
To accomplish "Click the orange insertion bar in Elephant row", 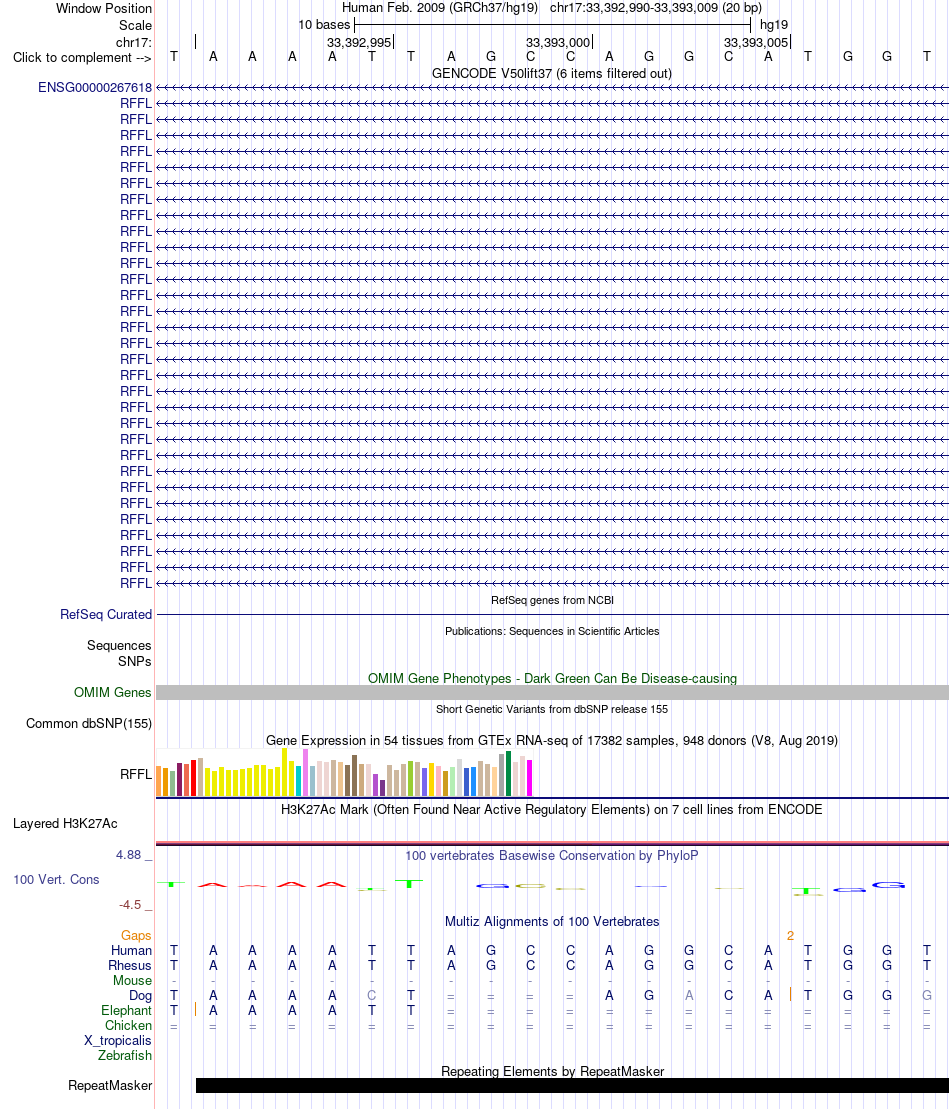I will [195, 1010].
